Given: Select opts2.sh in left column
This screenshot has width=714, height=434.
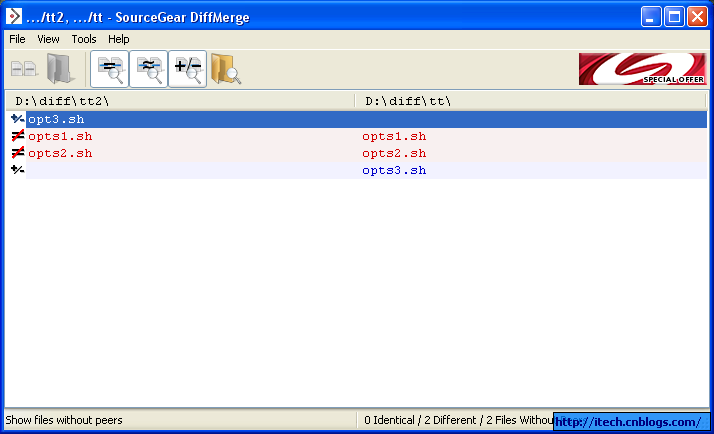Looking at the screenshot, I should coord(60,153).
